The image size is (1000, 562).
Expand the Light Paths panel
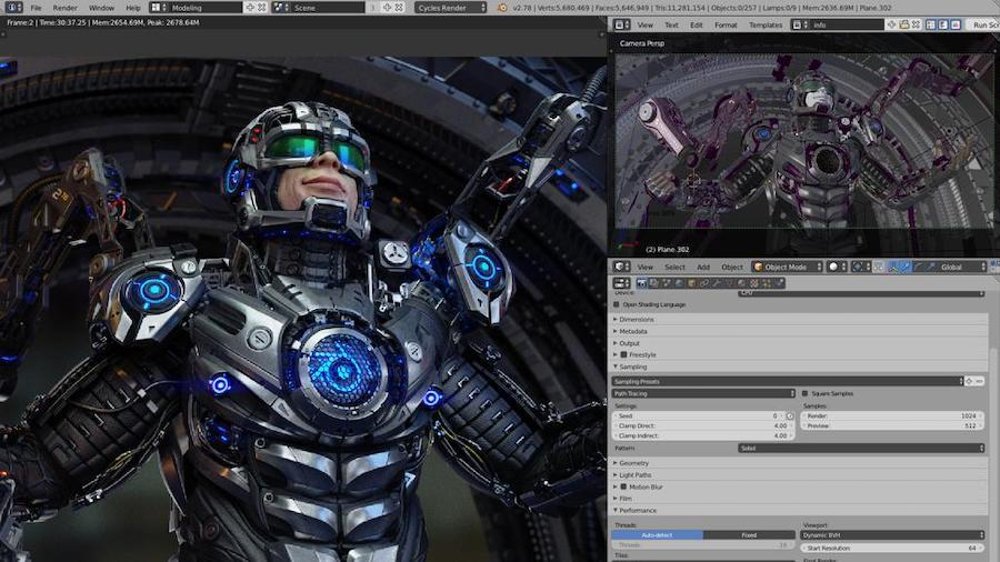[x=636, y=475]
